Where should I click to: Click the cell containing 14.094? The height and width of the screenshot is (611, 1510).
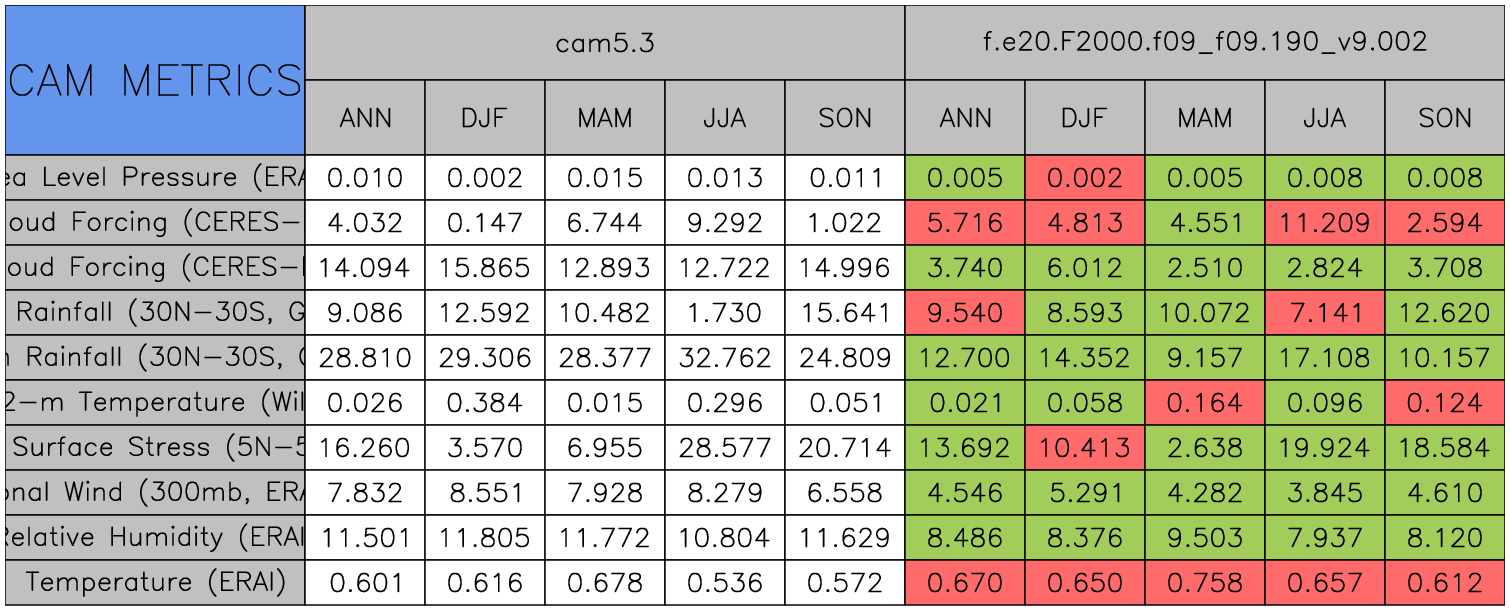pos(365,268)
